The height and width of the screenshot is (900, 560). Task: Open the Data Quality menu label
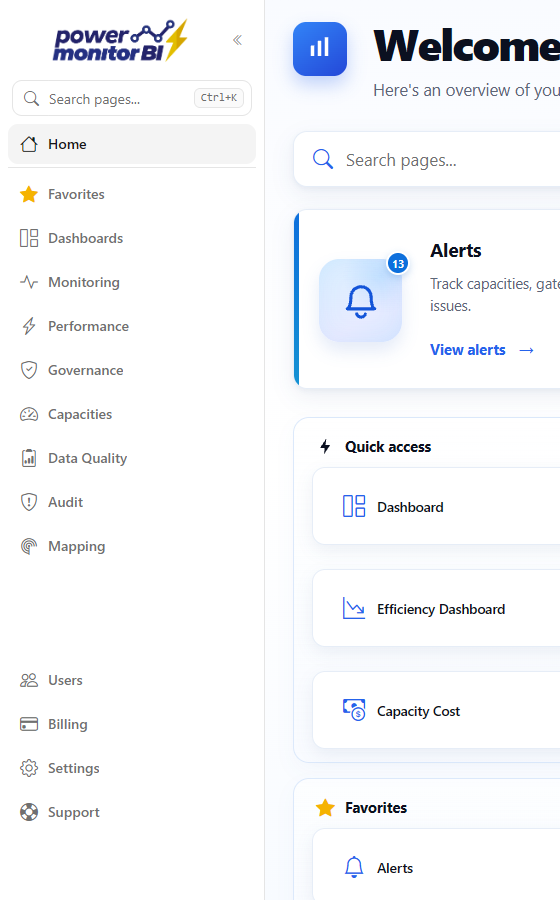point(87,458)
